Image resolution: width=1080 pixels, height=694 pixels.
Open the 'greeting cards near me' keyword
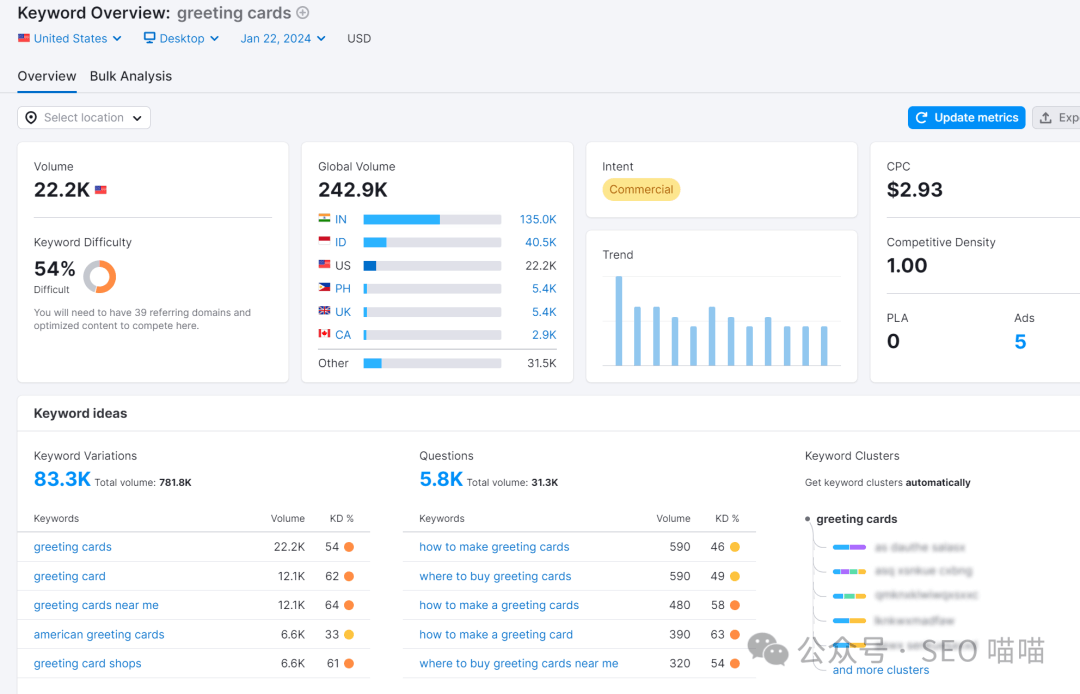96,605
